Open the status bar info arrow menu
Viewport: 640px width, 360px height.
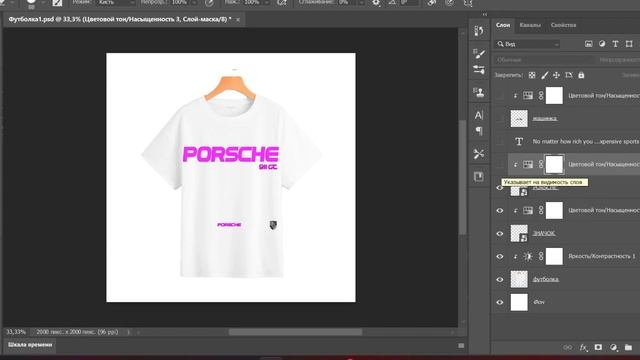pyautogui.click(x=128, y=332)
